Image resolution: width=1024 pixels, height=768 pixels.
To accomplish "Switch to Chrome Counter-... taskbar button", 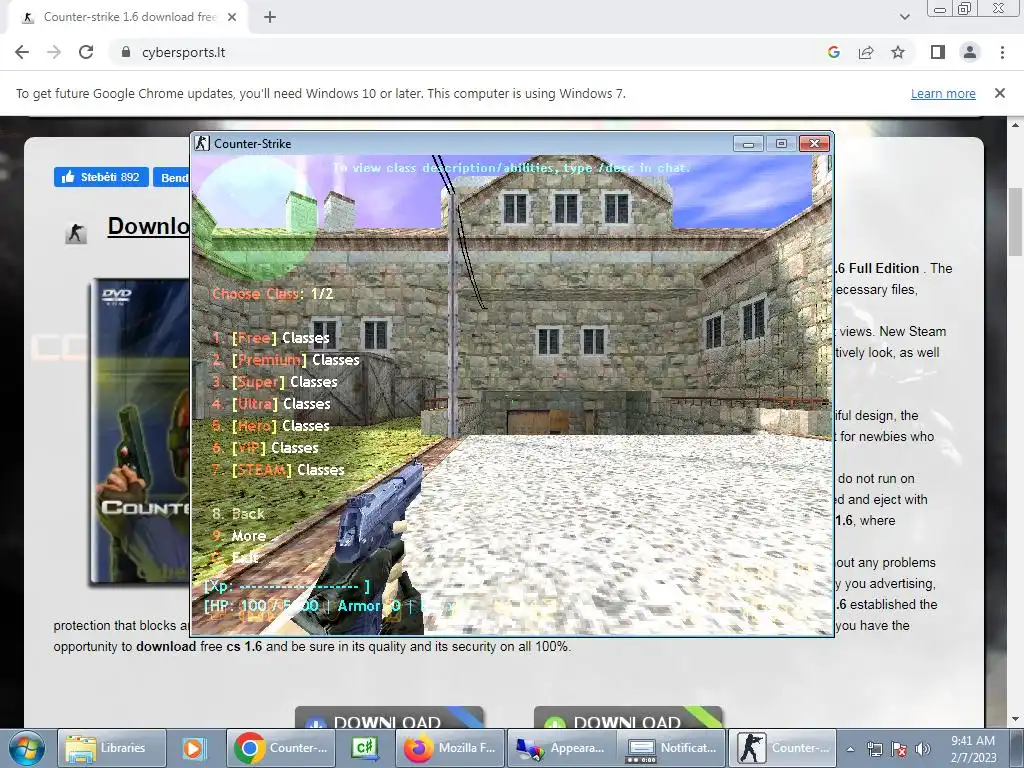I will [x=281, y=748].
